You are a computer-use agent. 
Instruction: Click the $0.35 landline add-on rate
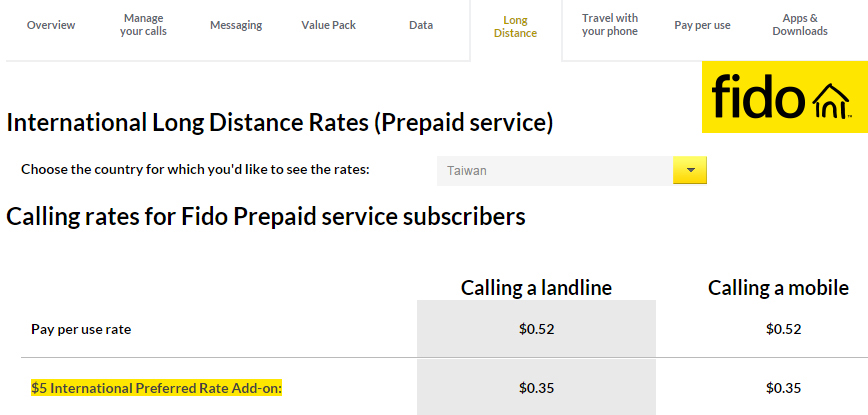click(x=536, y=387)
